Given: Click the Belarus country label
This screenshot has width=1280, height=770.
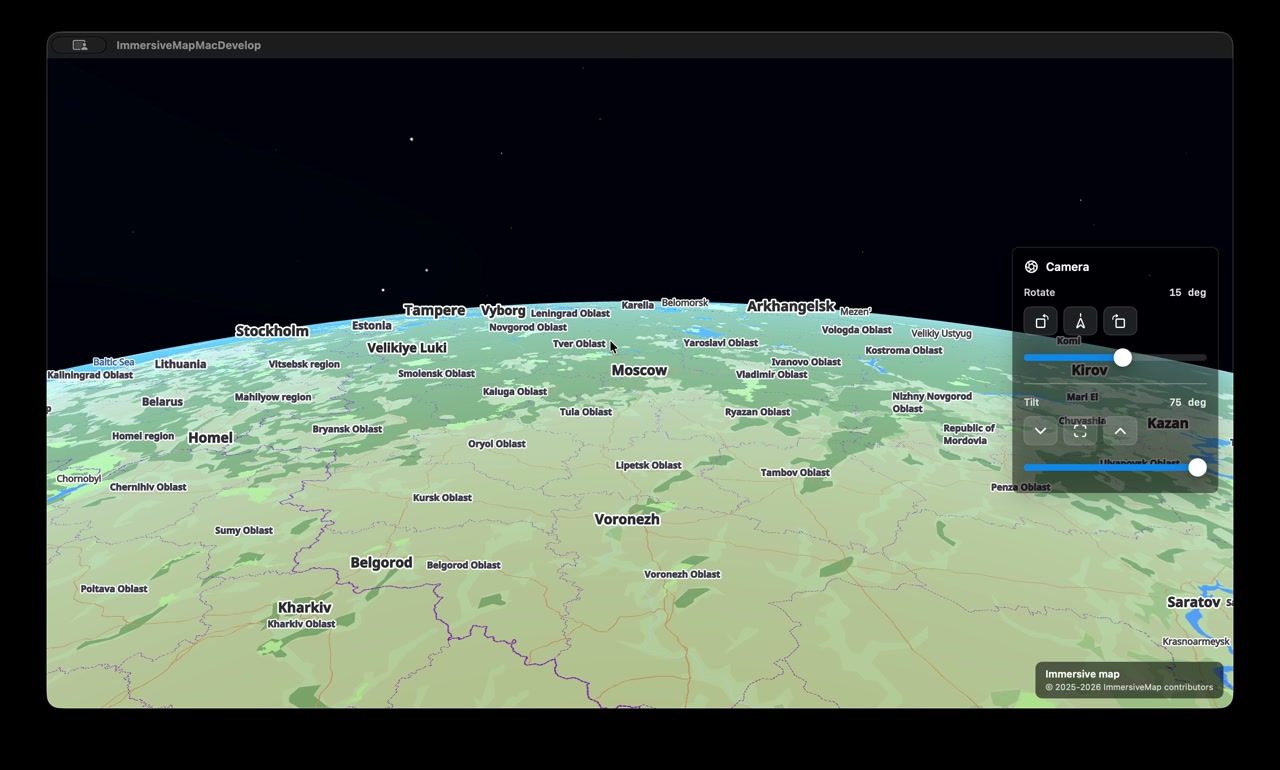Looking at the screenshot, I should [x=162, y=402].
